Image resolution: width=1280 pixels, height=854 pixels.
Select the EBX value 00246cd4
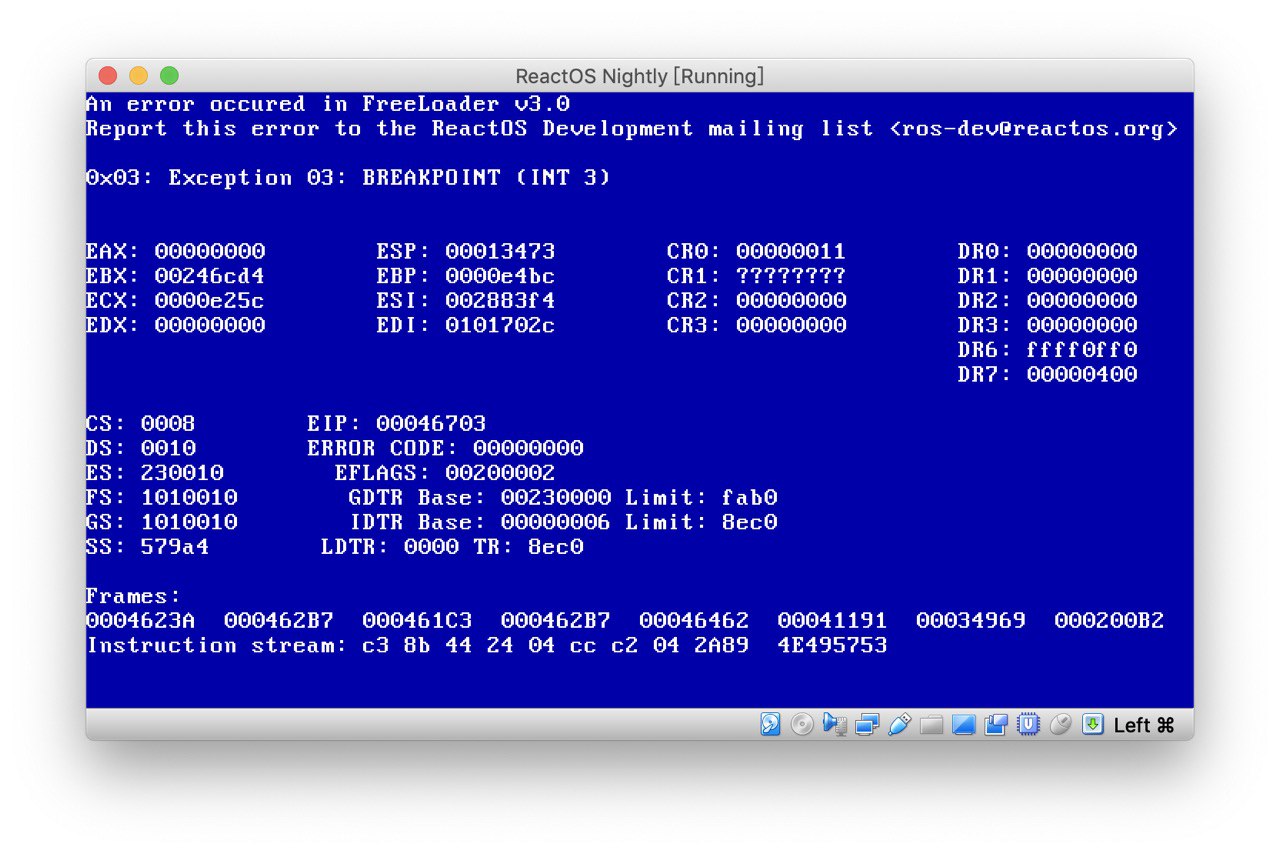[x=210, y=276]
